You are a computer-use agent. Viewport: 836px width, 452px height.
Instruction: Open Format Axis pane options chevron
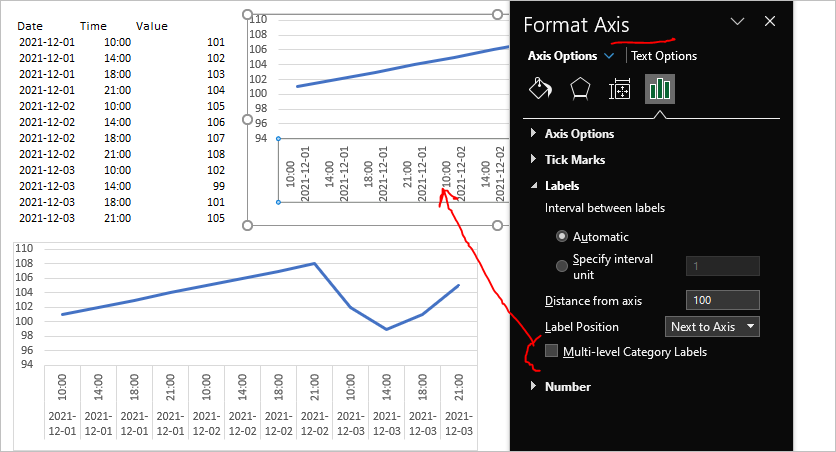(x=737, y=21)
